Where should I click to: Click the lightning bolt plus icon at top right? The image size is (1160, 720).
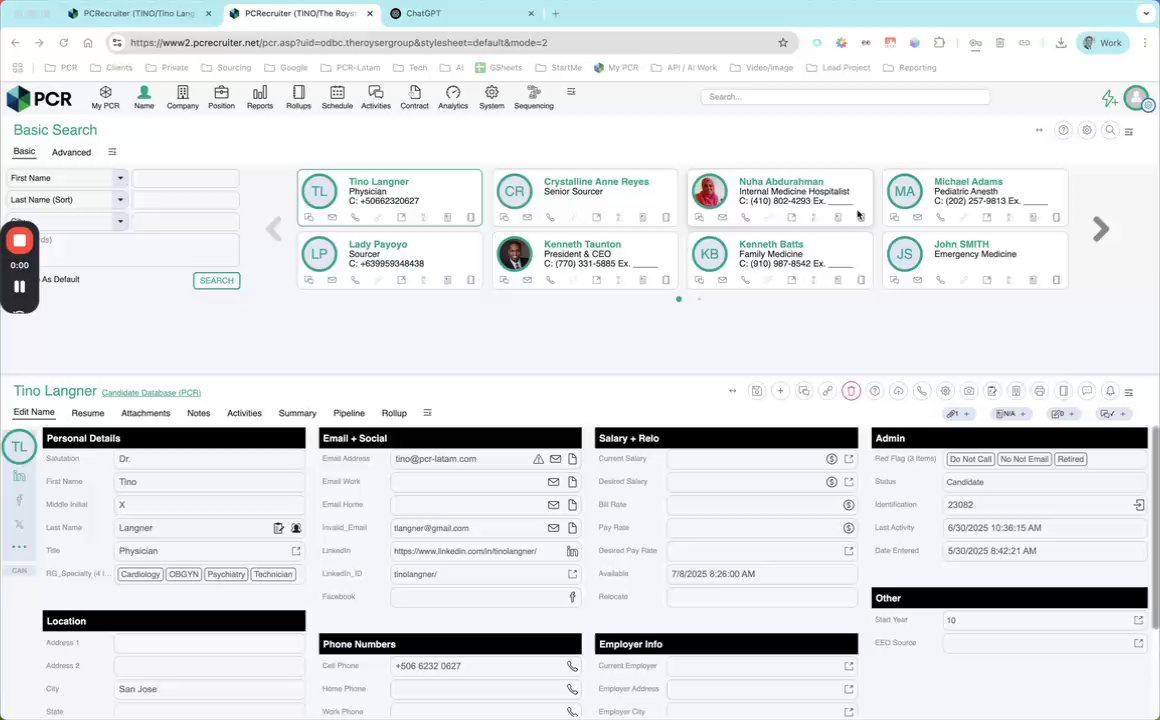point(1109,98)
